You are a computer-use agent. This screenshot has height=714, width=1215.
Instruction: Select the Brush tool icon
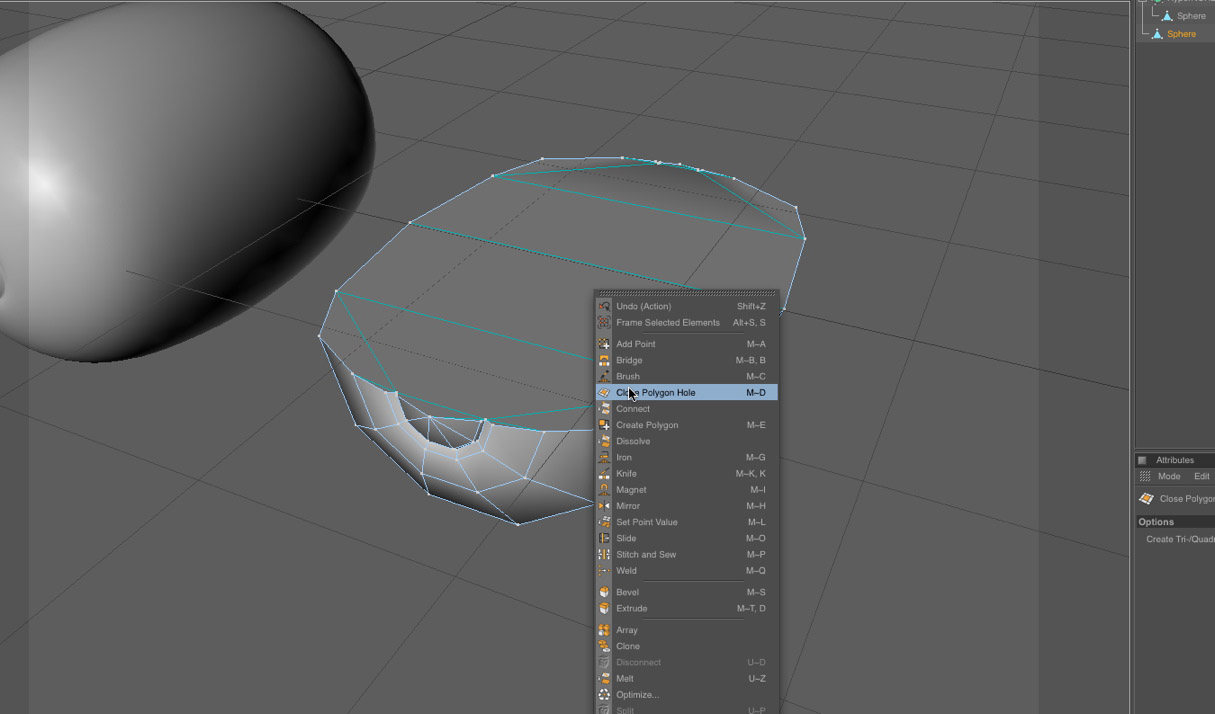[x=604, y=376]
